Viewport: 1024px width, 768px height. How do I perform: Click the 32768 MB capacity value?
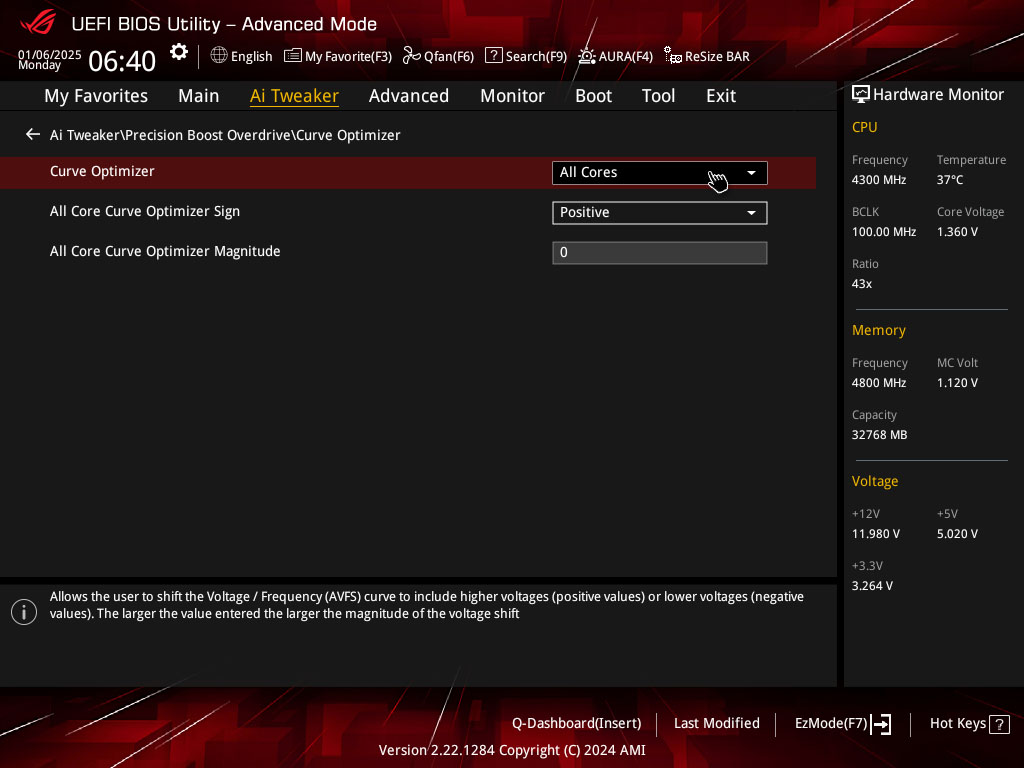pos(880,435)
